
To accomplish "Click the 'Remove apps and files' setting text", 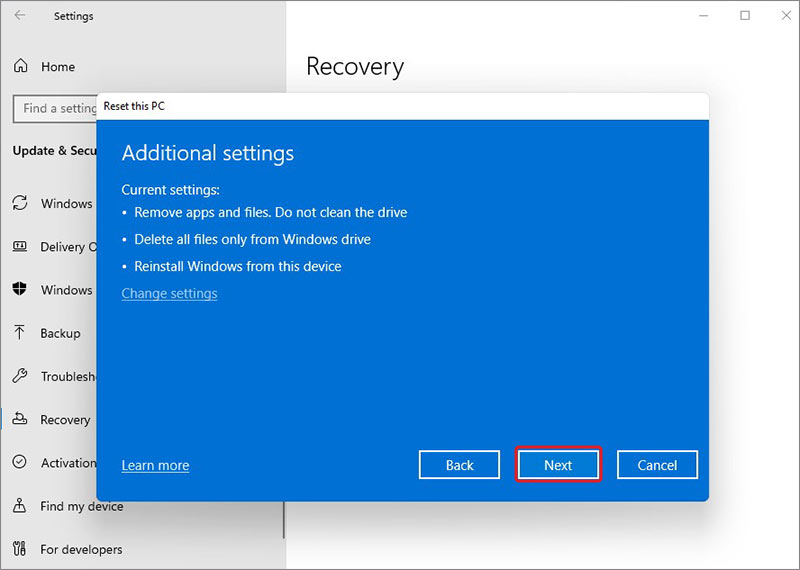I will 270,212.
